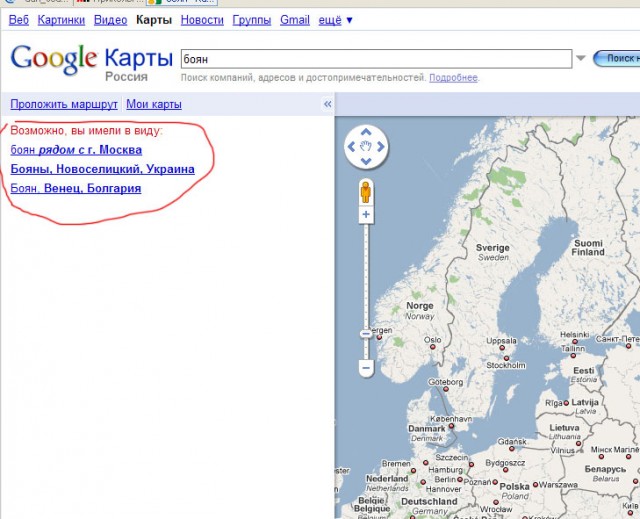Screen dimensions: 640x519
Task: Click the Latvija label on map
Action: [x=585, y=402]
